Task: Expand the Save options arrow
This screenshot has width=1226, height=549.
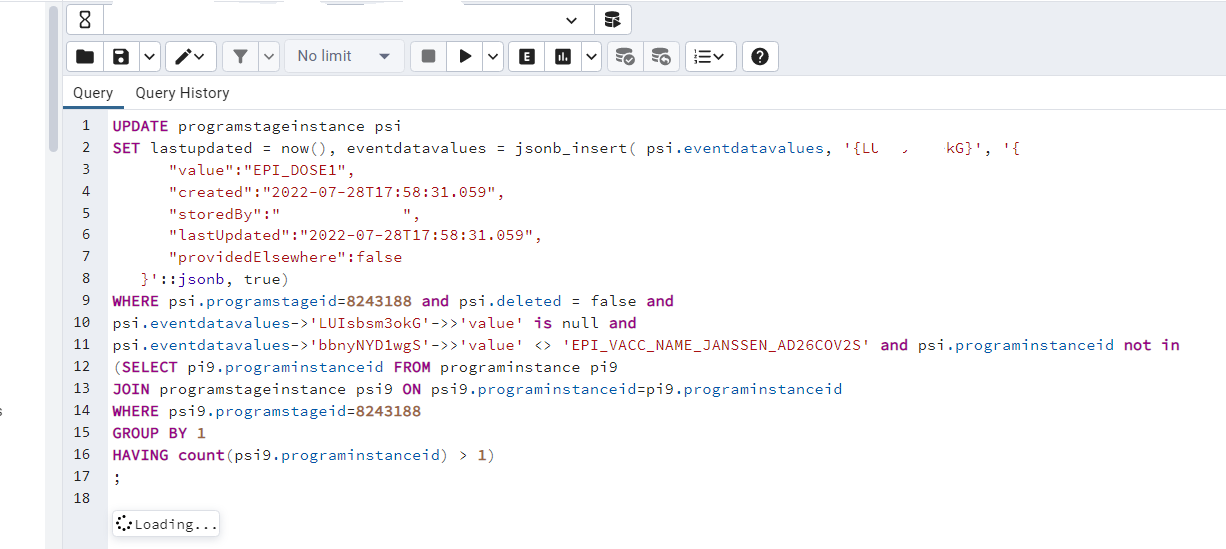Action: pyautogui.click(x=149, y=57)
